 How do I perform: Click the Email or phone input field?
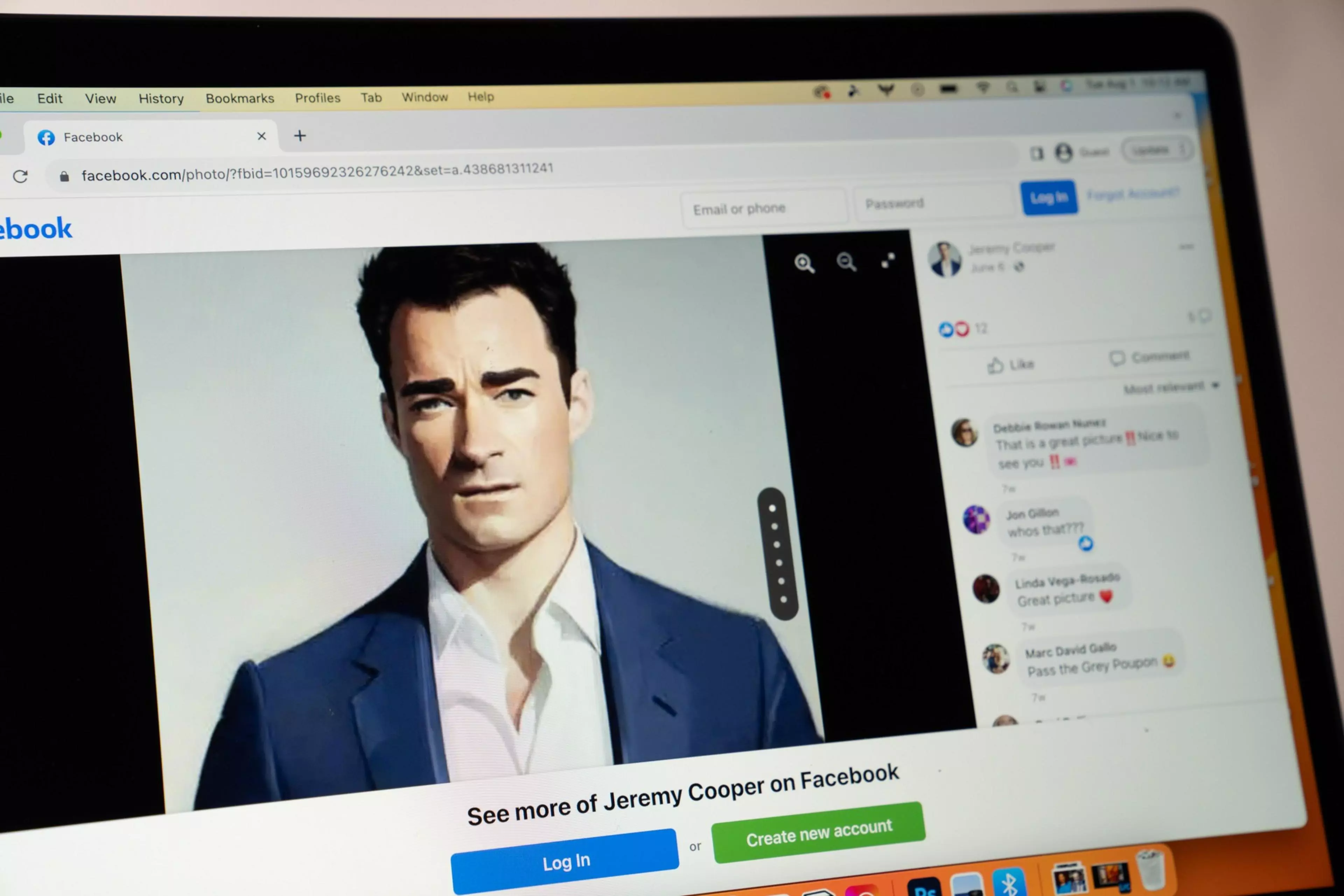tap(763, 209)
